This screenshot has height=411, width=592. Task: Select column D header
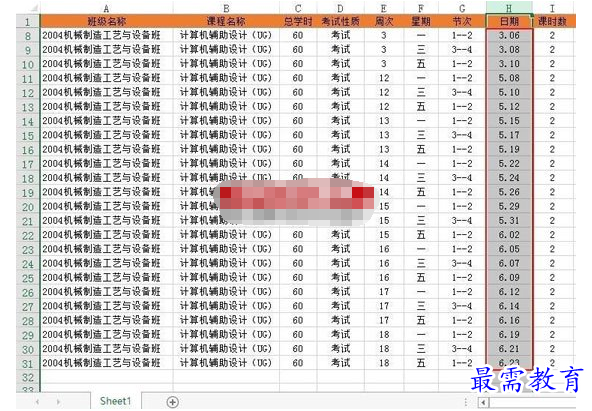tap(340, 8)
